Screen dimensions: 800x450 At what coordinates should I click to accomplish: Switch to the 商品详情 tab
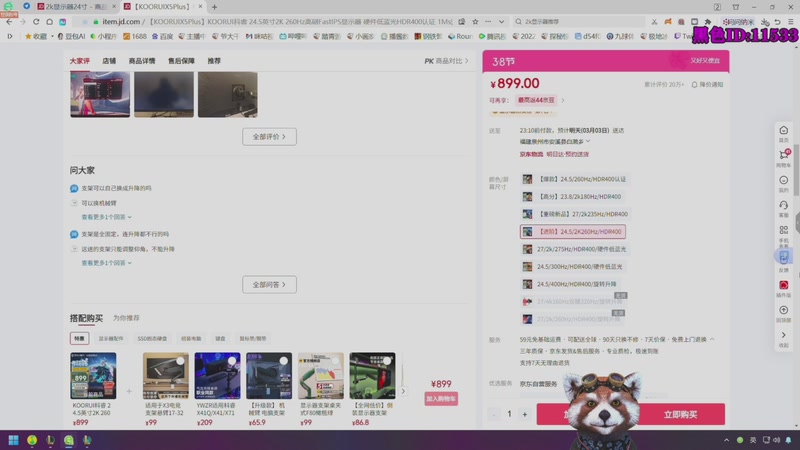pyautogui.click(x=142, y=61)
